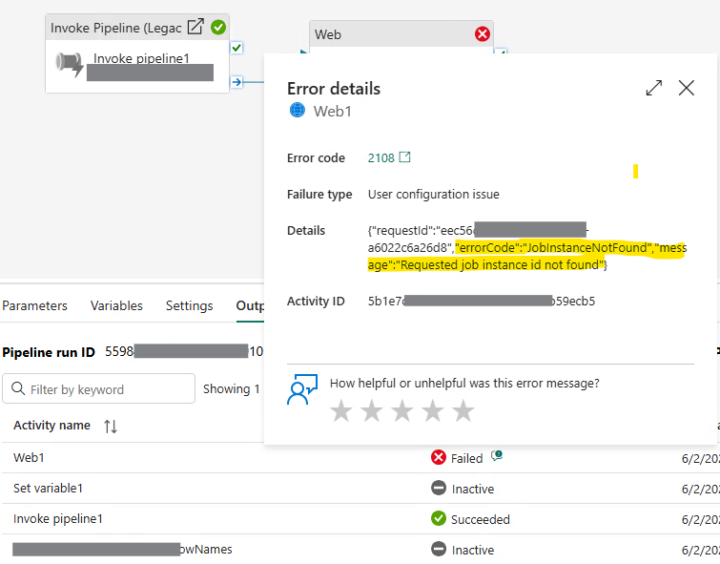
Task: Click the Succeeded icon for Invoke pipeline1
Action: point(439,519)
